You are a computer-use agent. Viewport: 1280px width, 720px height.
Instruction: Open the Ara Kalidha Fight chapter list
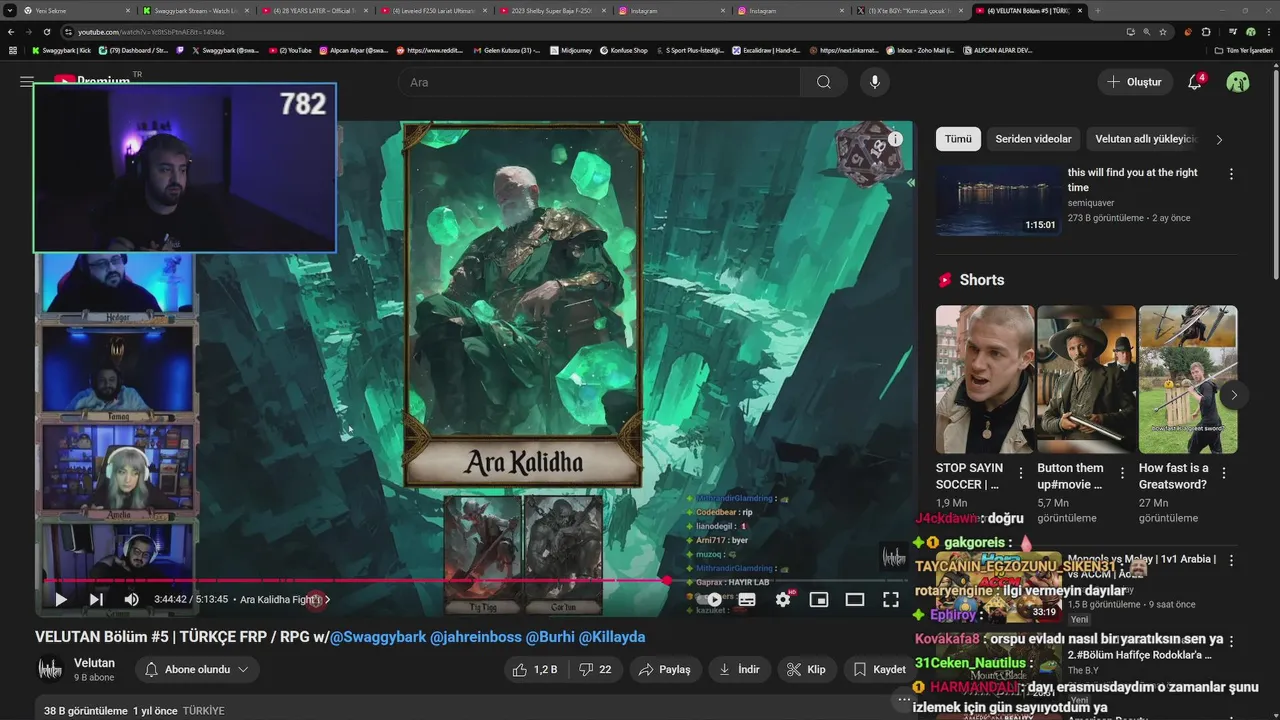point(284,599)
